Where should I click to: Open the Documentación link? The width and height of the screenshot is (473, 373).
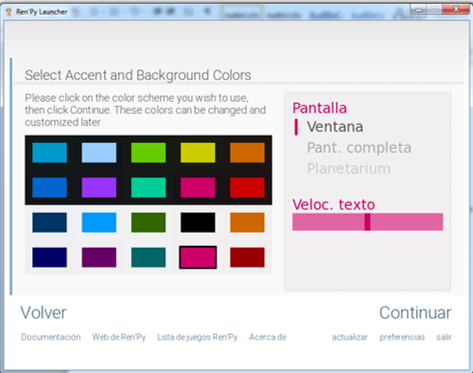click(x=51, y=337)
